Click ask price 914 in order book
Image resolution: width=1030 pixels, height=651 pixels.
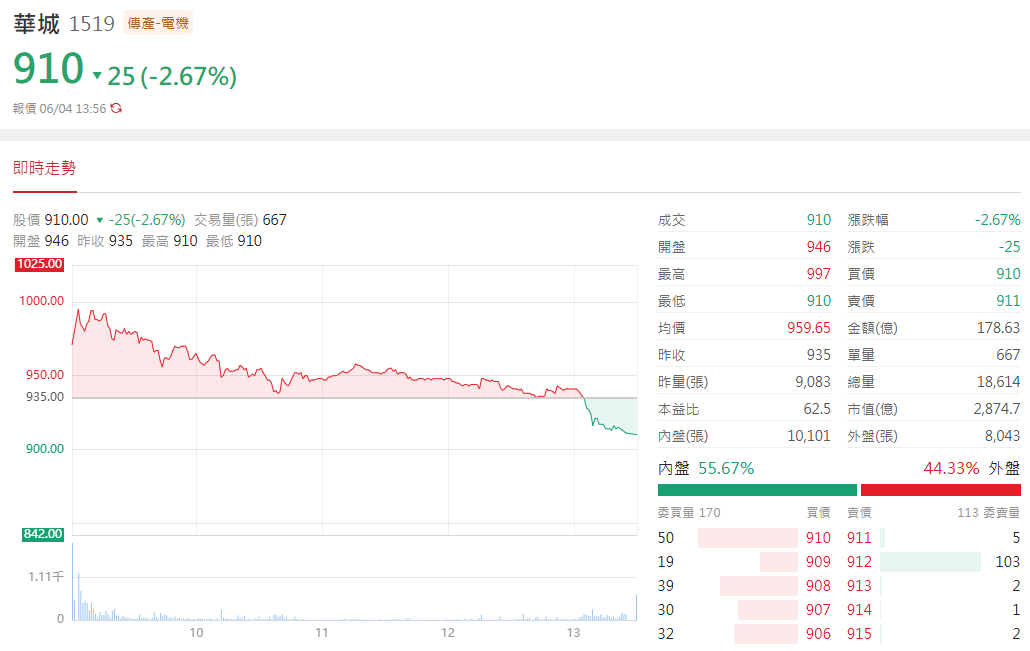(x=859, y=610)
